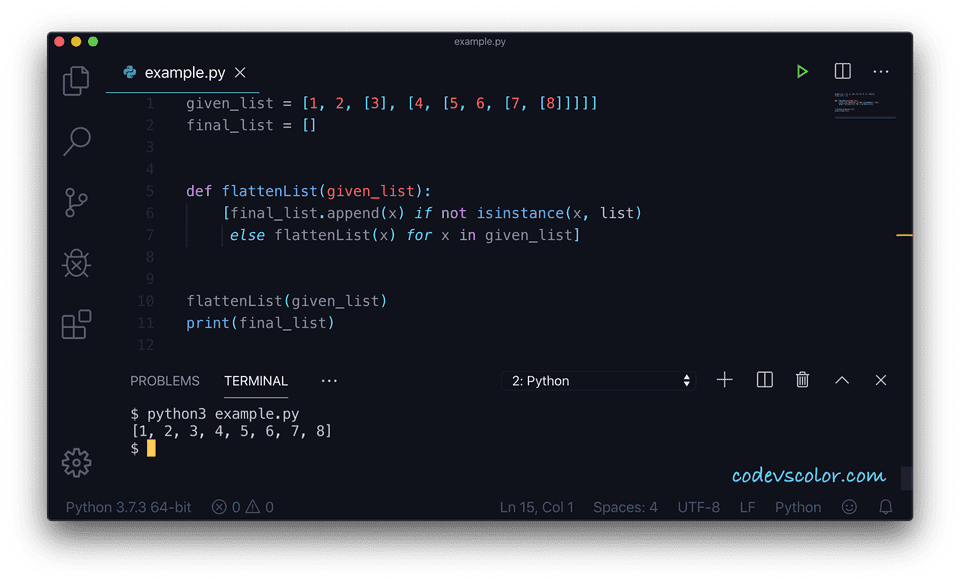
Task: Open a new terminal instance
Action: [x=724, y=380]
